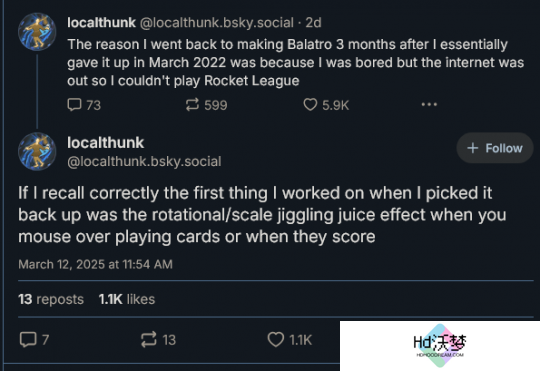Open the 2d timestamp link
Viewport: 540px width, 371px height.
click(x=313, y=23)
